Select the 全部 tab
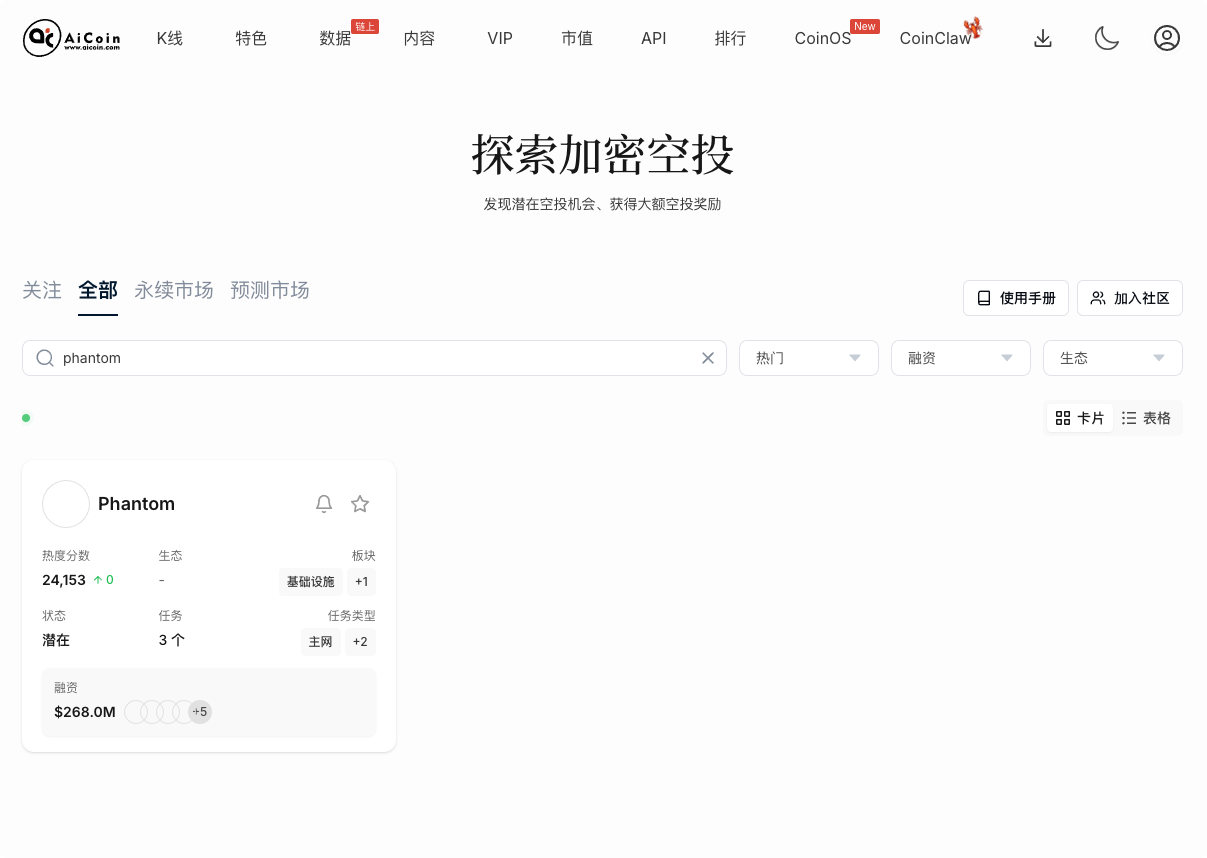1207x858 pixels. [x=98, y=290]
